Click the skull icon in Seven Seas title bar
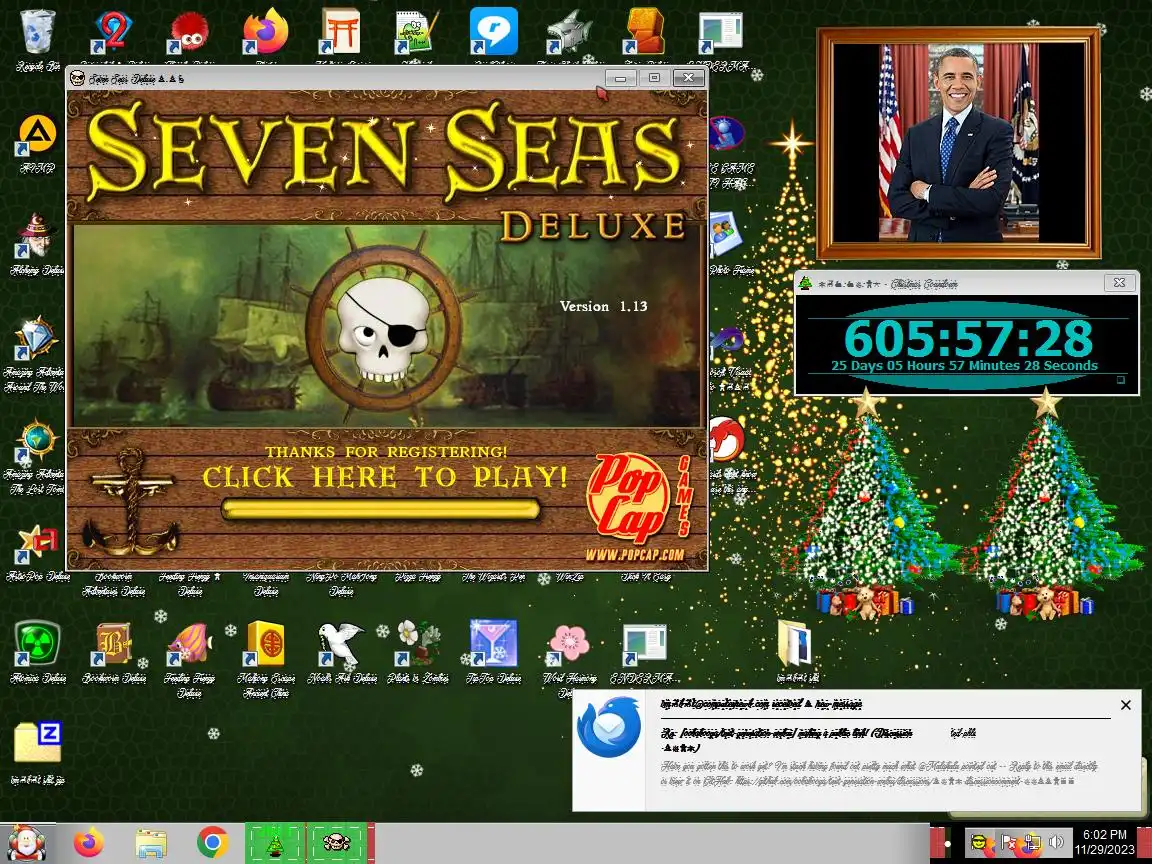The height and width of the screenshot is (864, 1152). [x=77, y=78]
